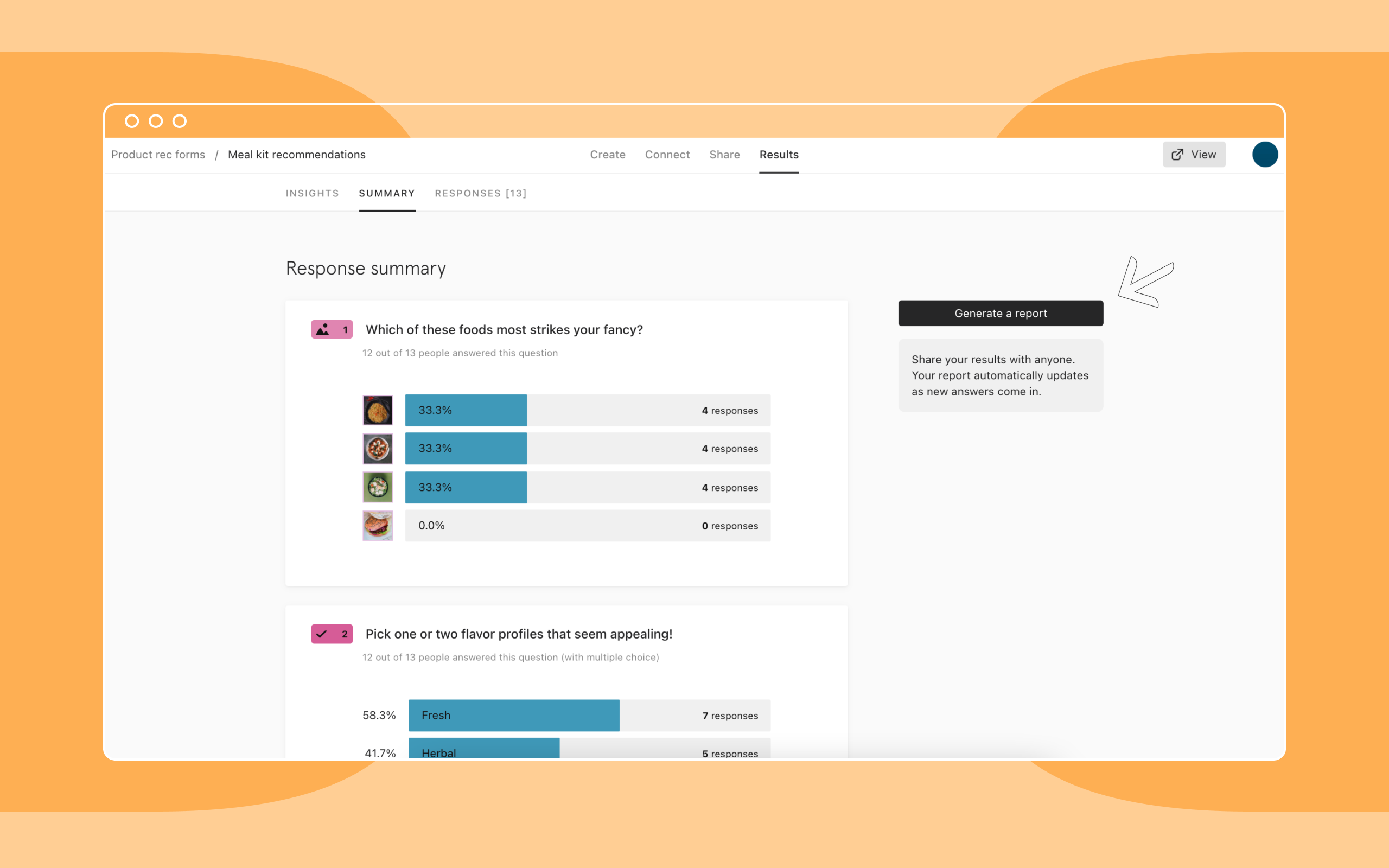
Task: Click the Connect navigation item
Action: click(667, 154)
